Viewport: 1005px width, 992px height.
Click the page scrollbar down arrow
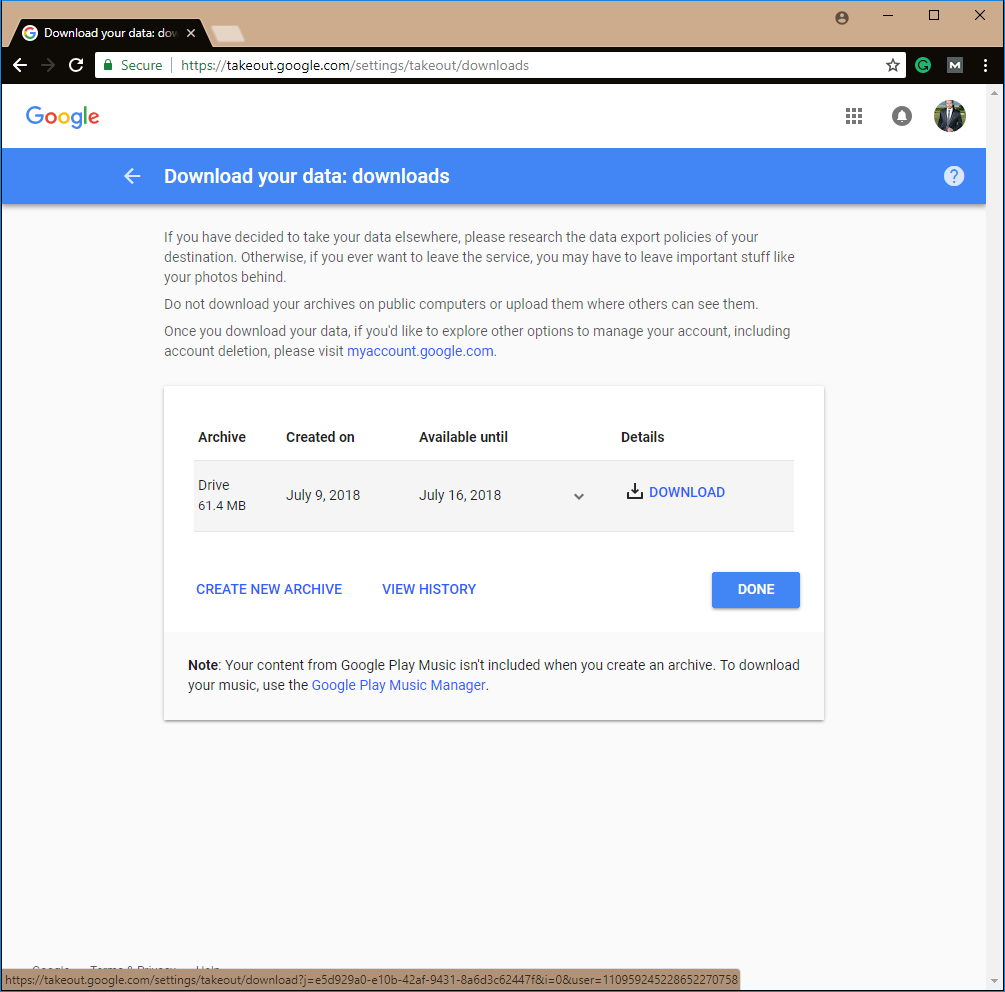tap(994, 980)
